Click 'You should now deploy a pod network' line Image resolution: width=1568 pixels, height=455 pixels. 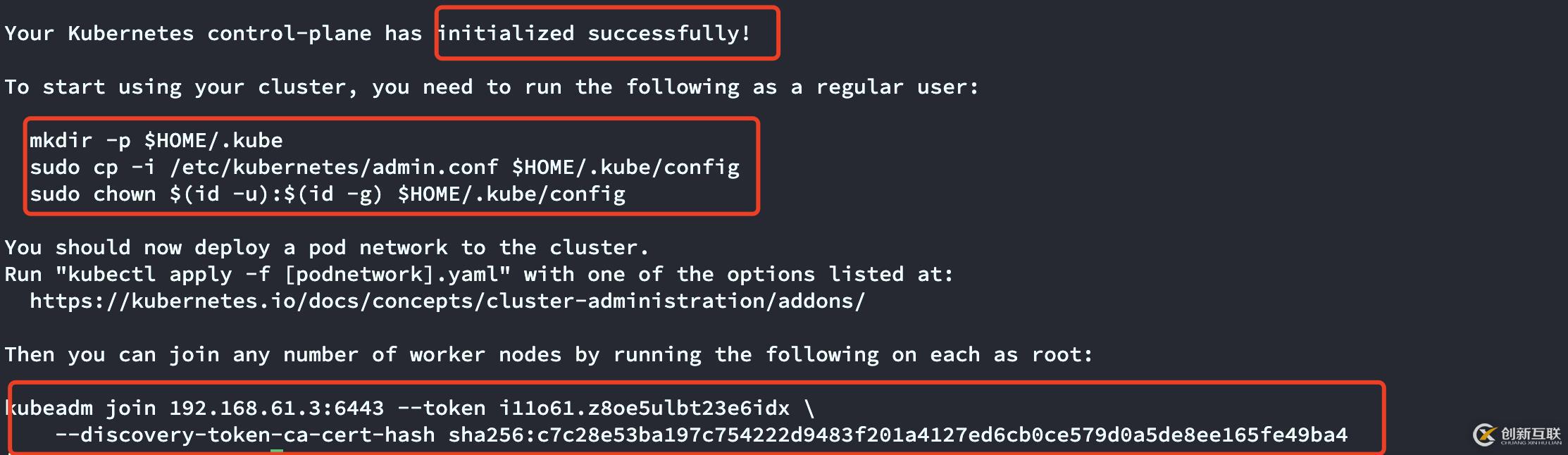coord(327,248)
